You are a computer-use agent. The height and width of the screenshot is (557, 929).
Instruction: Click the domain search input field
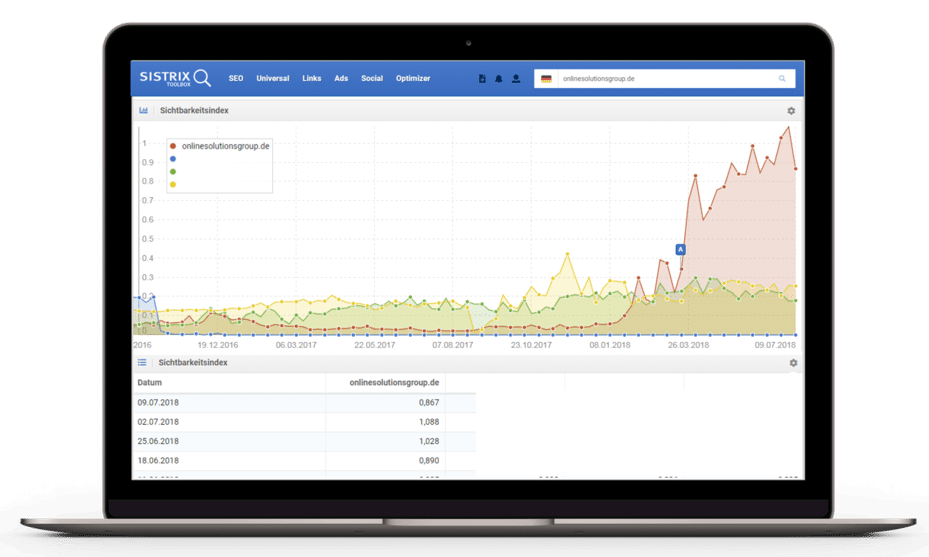tap(665, 79)
